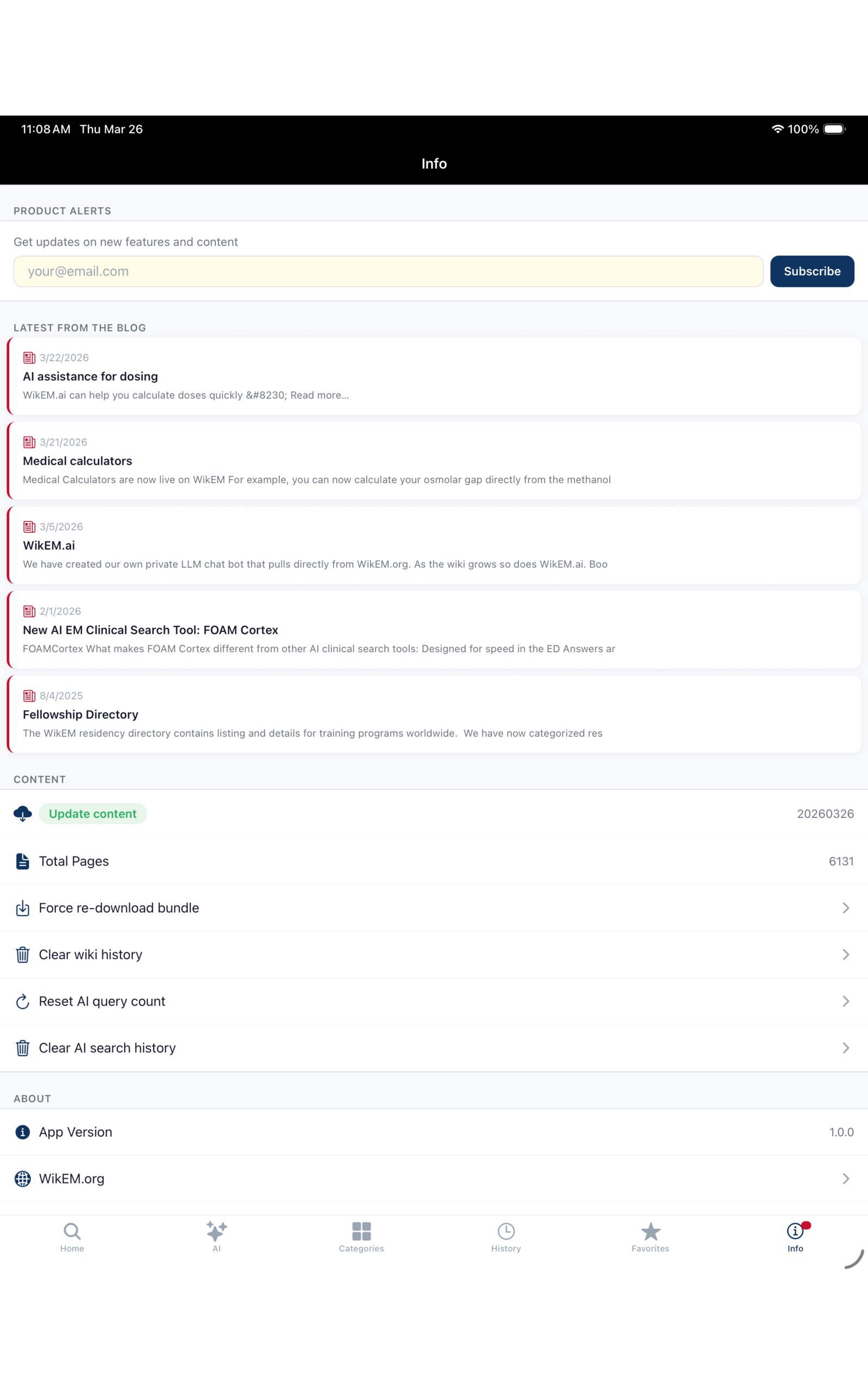Tap the Update content pill button
Screen dimensions: 868x1389
click(x=92, y=813)
